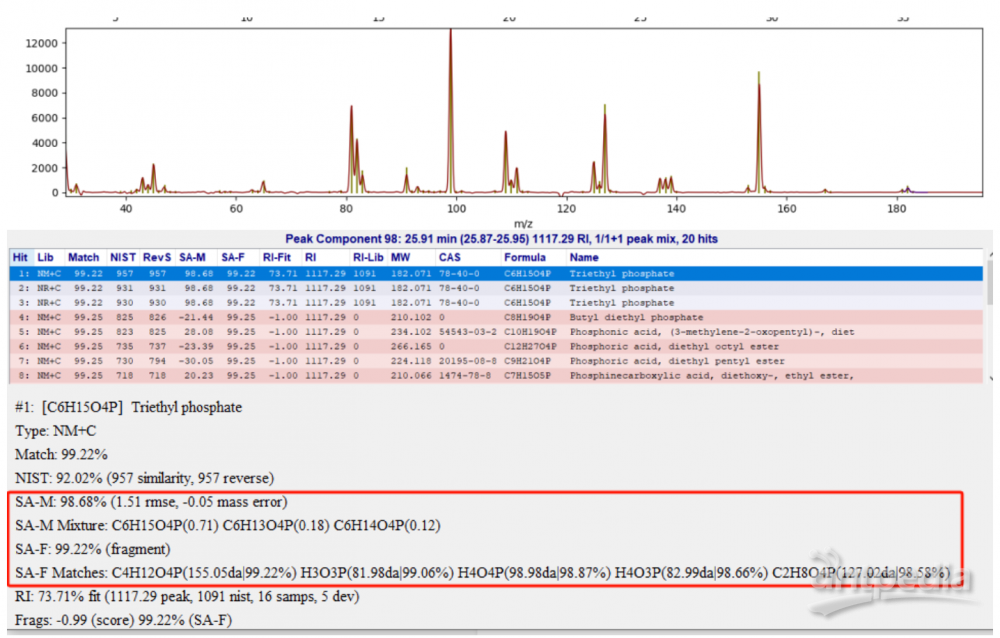Image resolution: width=1000 pixels, height=638 pixels.
Task: Click the CAS column header
Action: [449, 258]
